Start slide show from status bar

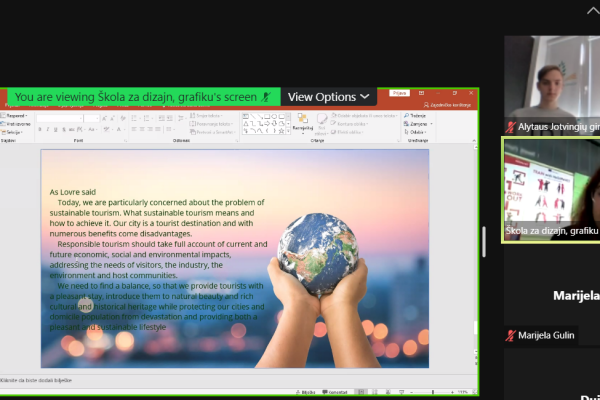click(x=401, y=392)
